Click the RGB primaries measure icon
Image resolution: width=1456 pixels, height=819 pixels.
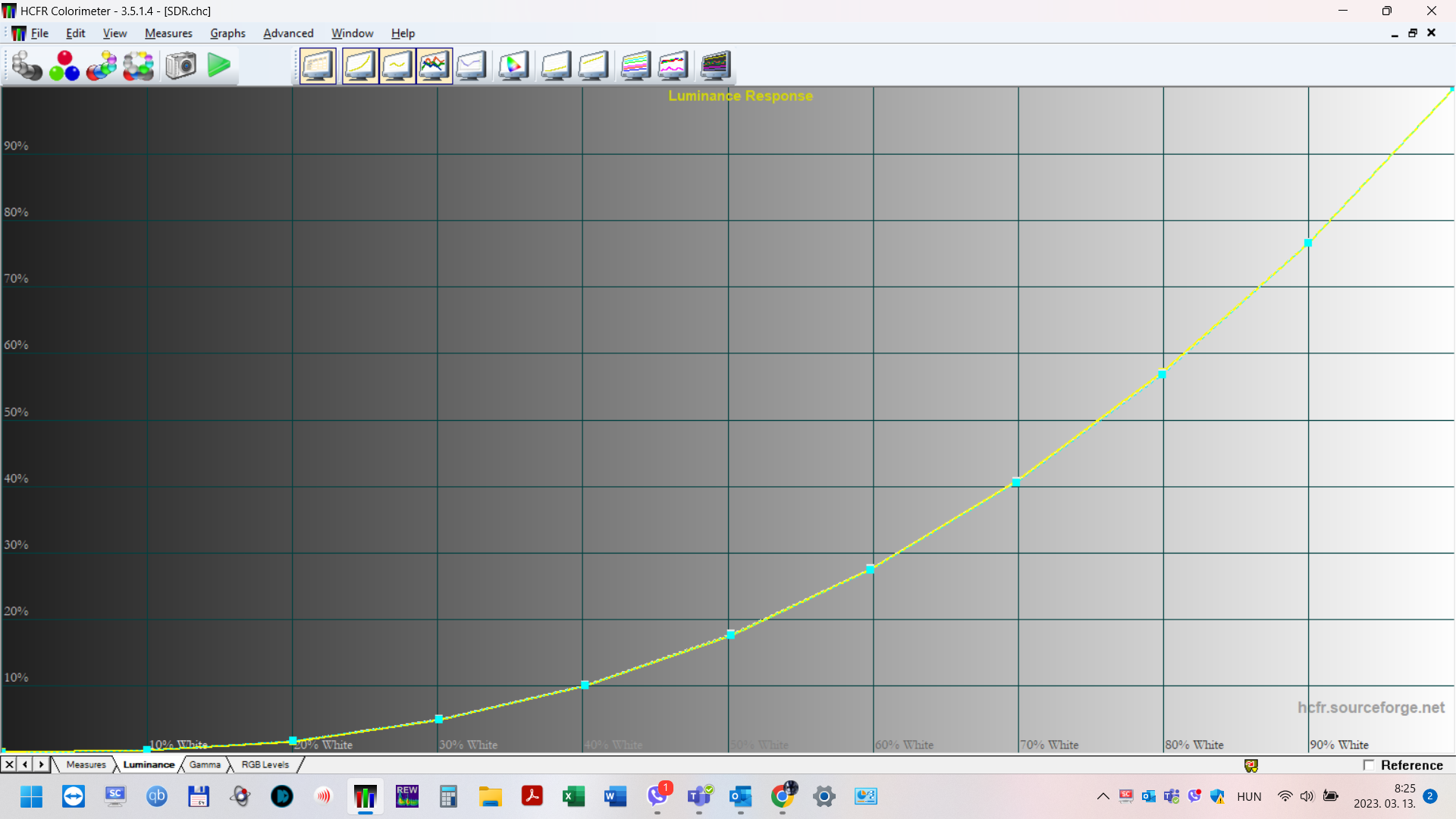click(64, 66)
